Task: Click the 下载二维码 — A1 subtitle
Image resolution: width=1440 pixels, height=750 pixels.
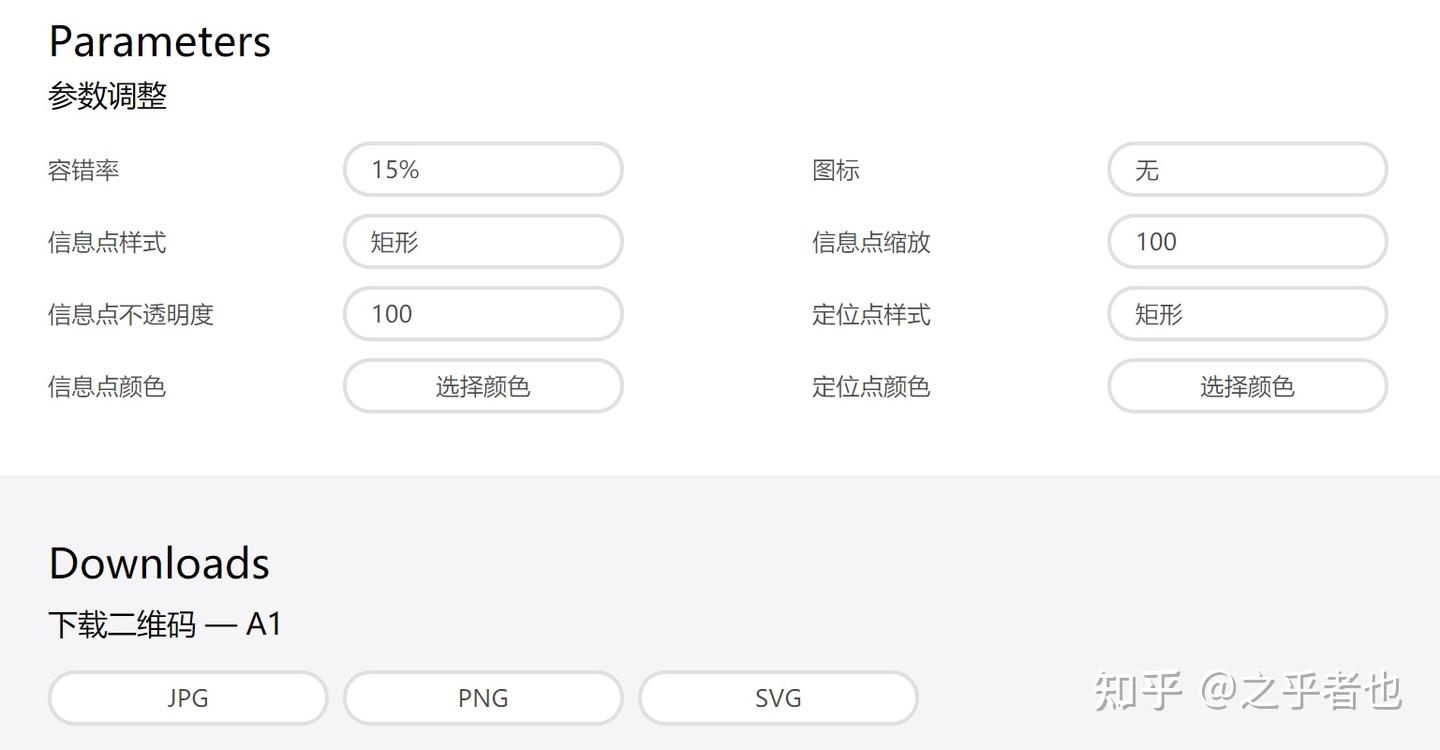Action: [165, 625]
